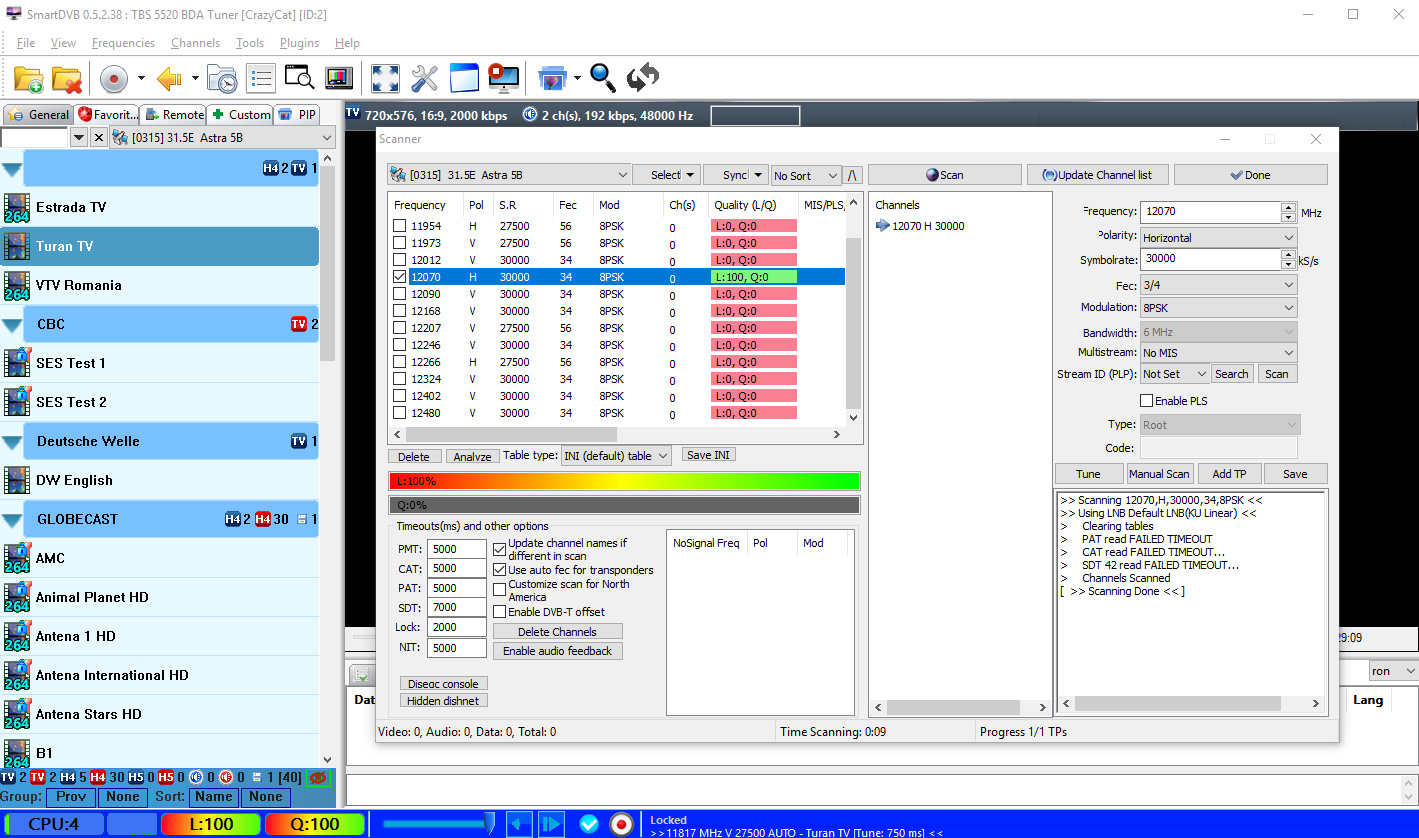Click the record button in bottom status bar
The image size is (1419, 838).
tap(621, 824)
